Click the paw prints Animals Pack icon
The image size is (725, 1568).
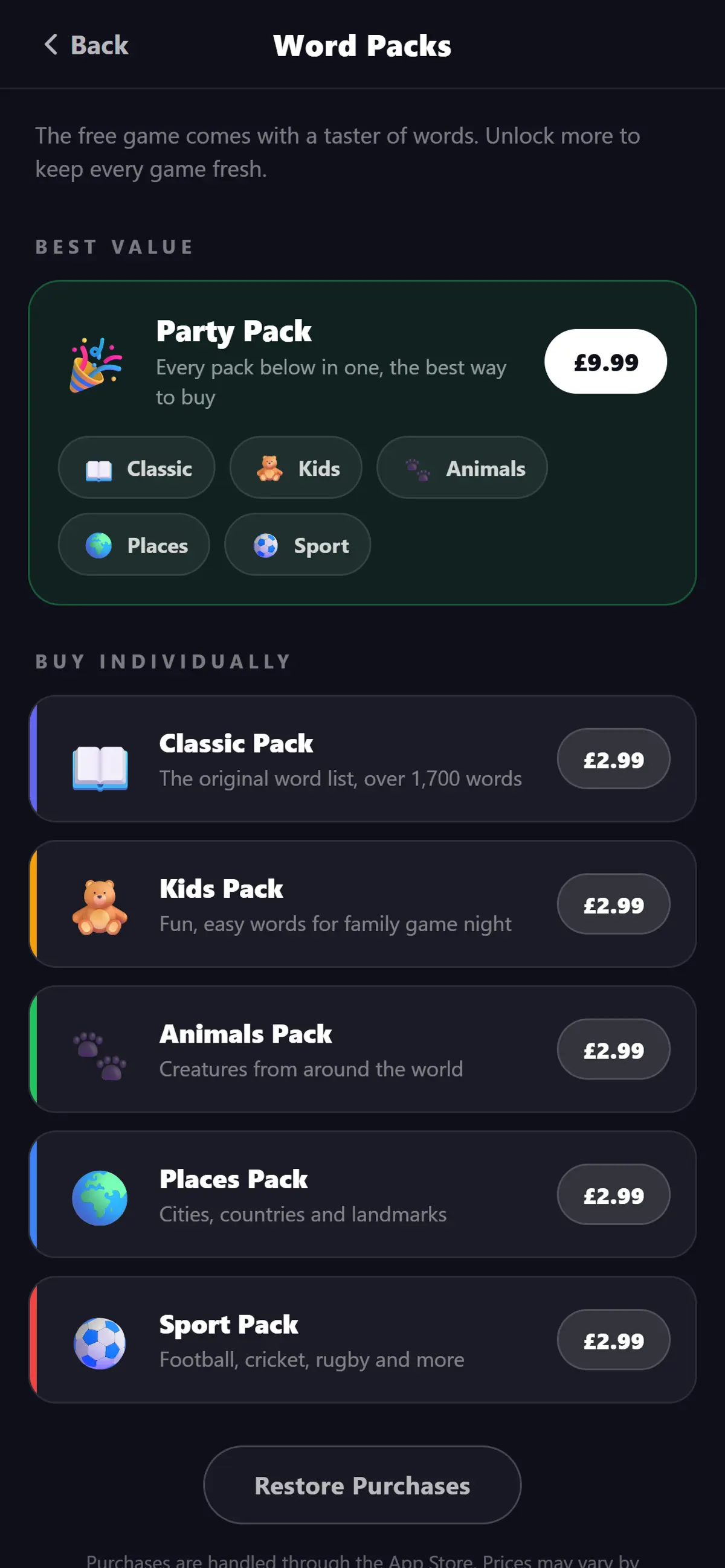[100, 1055]
